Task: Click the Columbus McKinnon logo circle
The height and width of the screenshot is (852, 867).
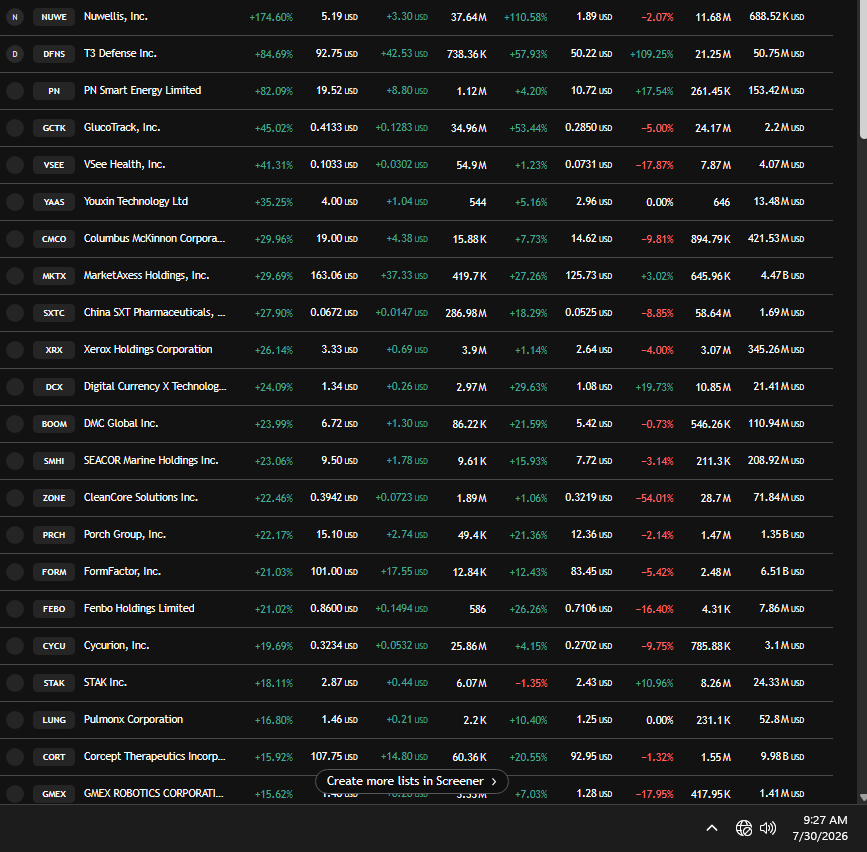Action: 15,239
